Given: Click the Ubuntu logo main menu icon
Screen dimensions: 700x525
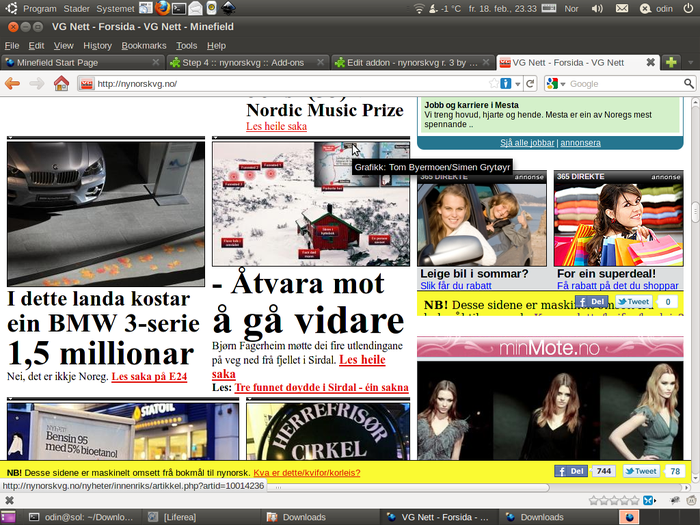Looking at the screenshot, I should pos(11,8).
